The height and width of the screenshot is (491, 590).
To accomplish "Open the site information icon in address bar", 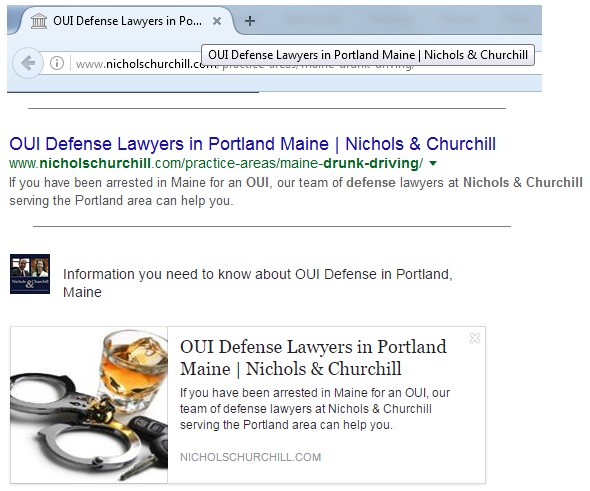I will [x=57, y=63].
